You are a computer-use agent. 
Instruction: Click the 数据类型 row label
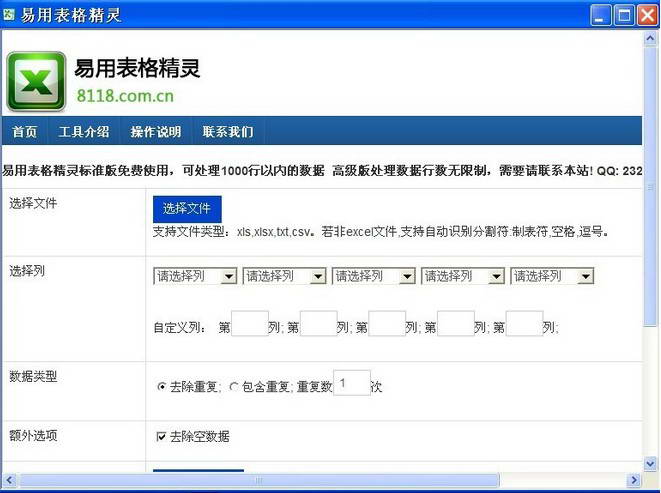coord(33,377)
